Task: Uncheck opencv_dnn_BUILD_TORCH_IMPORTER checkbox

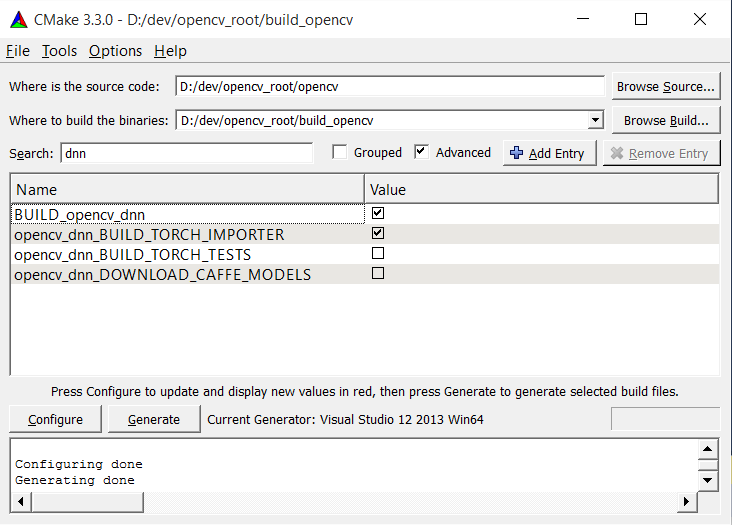Action: coord(378,233)
